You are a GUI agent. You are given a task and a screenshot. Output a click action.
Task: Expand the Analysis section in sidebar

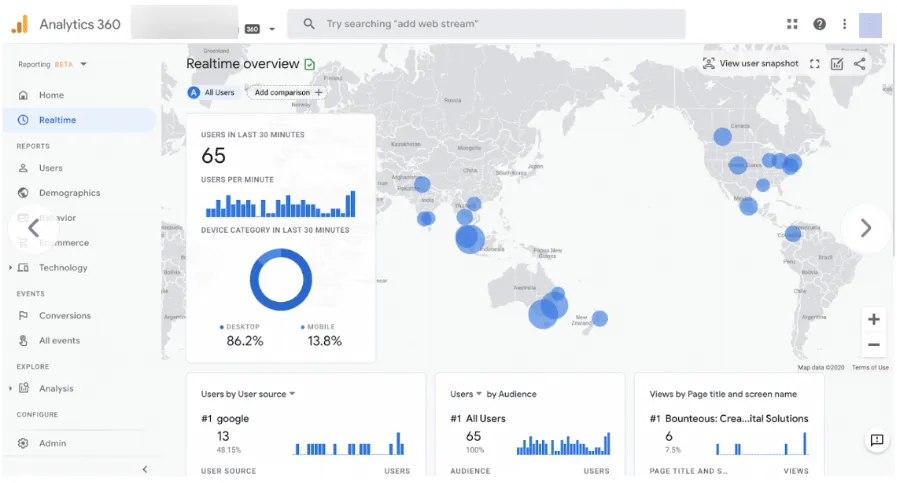(x=11, y=389)
